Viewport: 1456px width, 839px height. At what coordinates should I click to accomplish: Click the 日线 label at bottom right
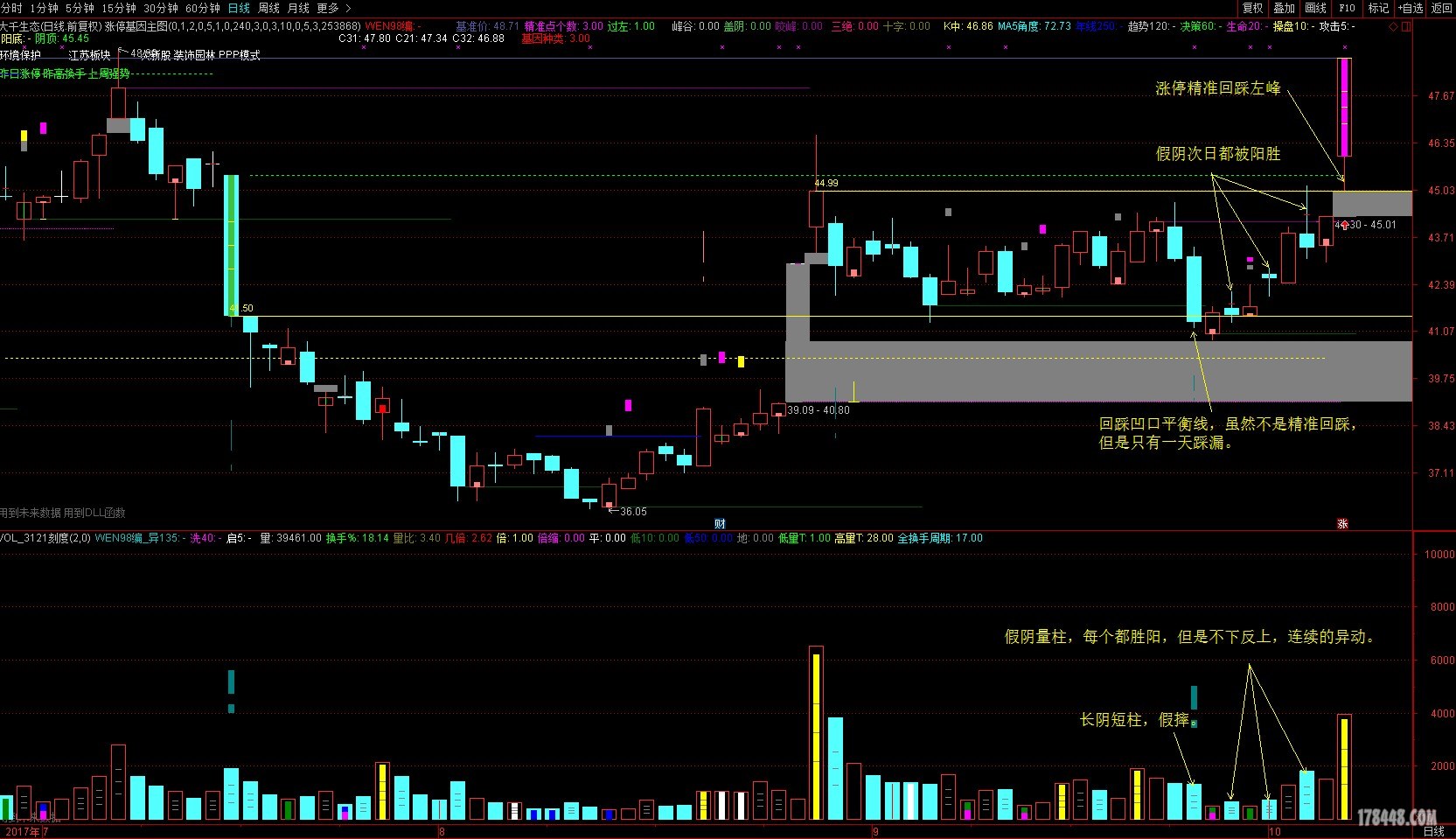(1434, 831)
